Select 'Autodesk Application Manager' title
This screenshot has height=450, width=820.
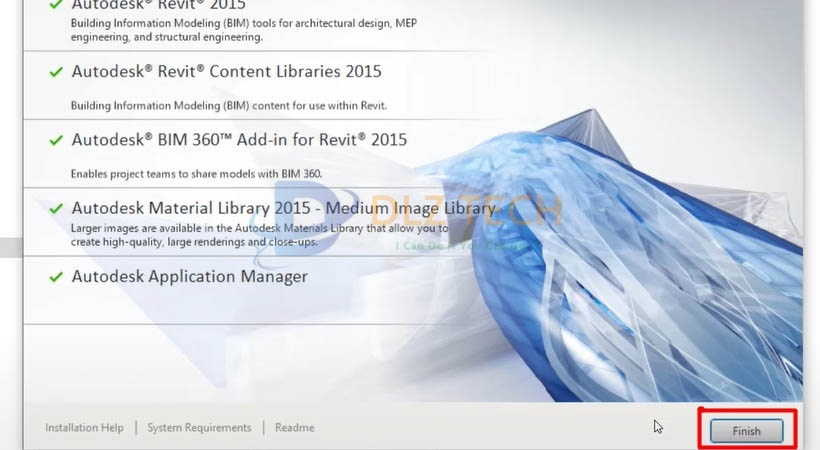189,276
